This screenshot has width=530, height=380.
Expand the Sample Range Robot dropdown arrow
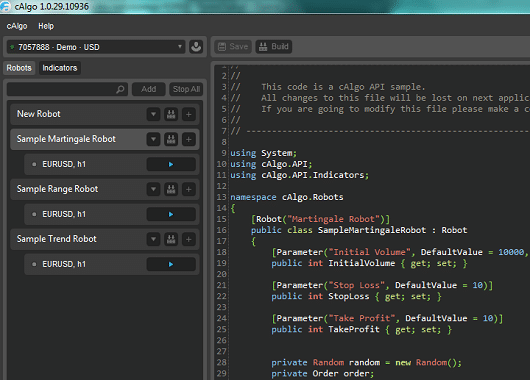coord(153,189)
